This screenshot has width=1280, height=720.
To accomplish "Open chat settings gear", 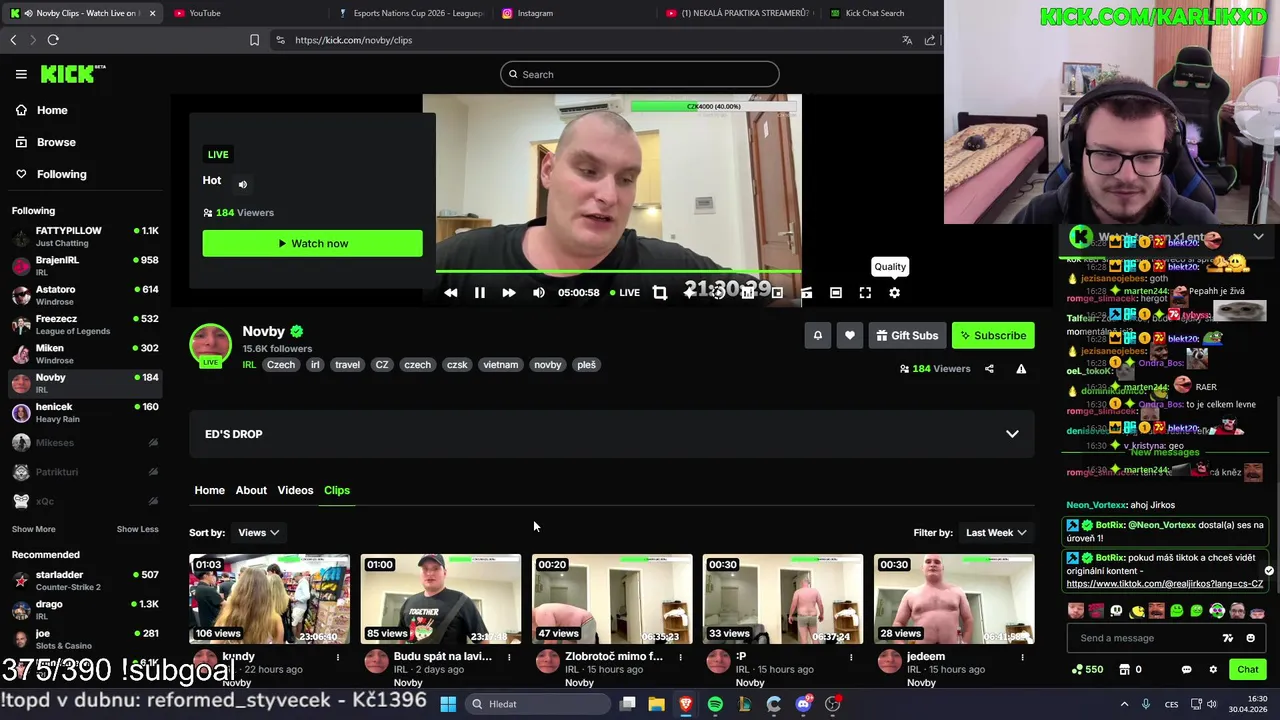I will [x=1213, y=670].
